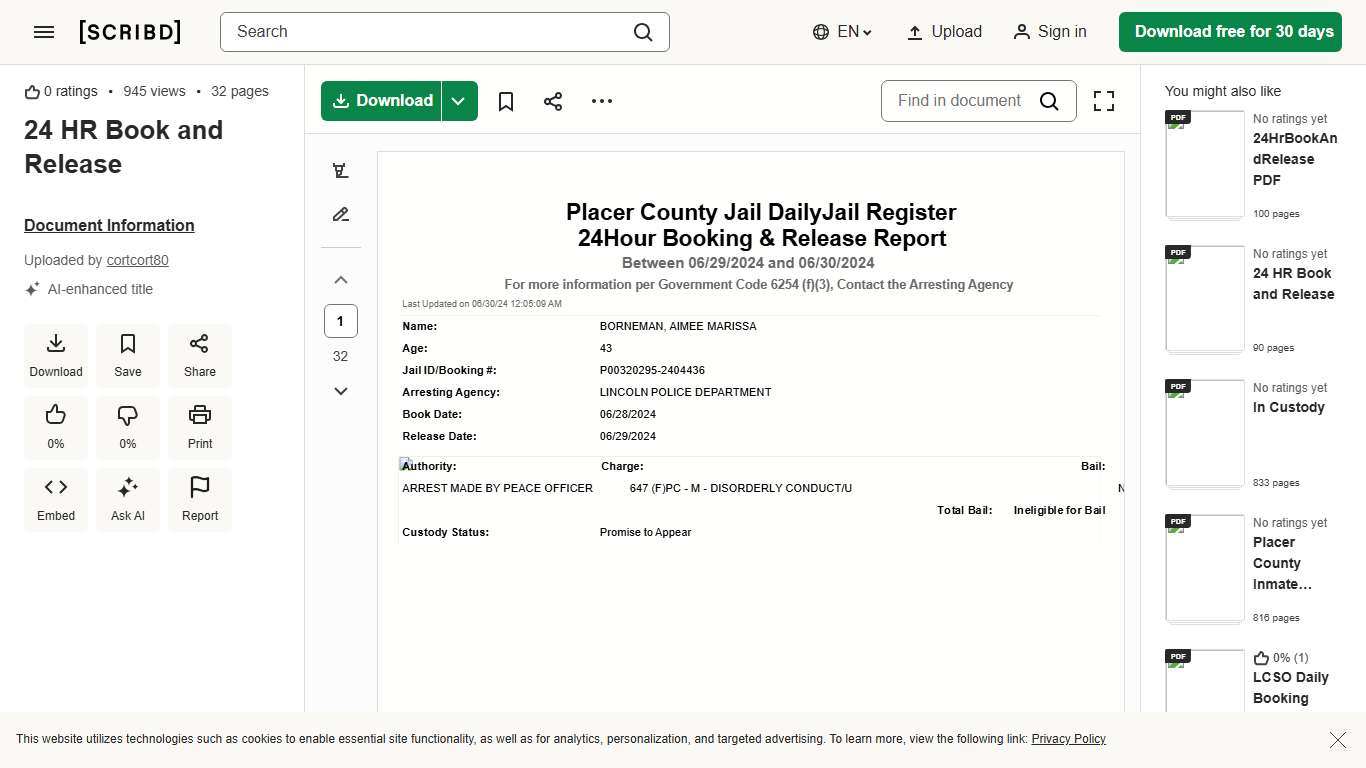Viewport: 1366px width, 768px height.
Task: Click the Scribd logo
Action: point(129,31)
